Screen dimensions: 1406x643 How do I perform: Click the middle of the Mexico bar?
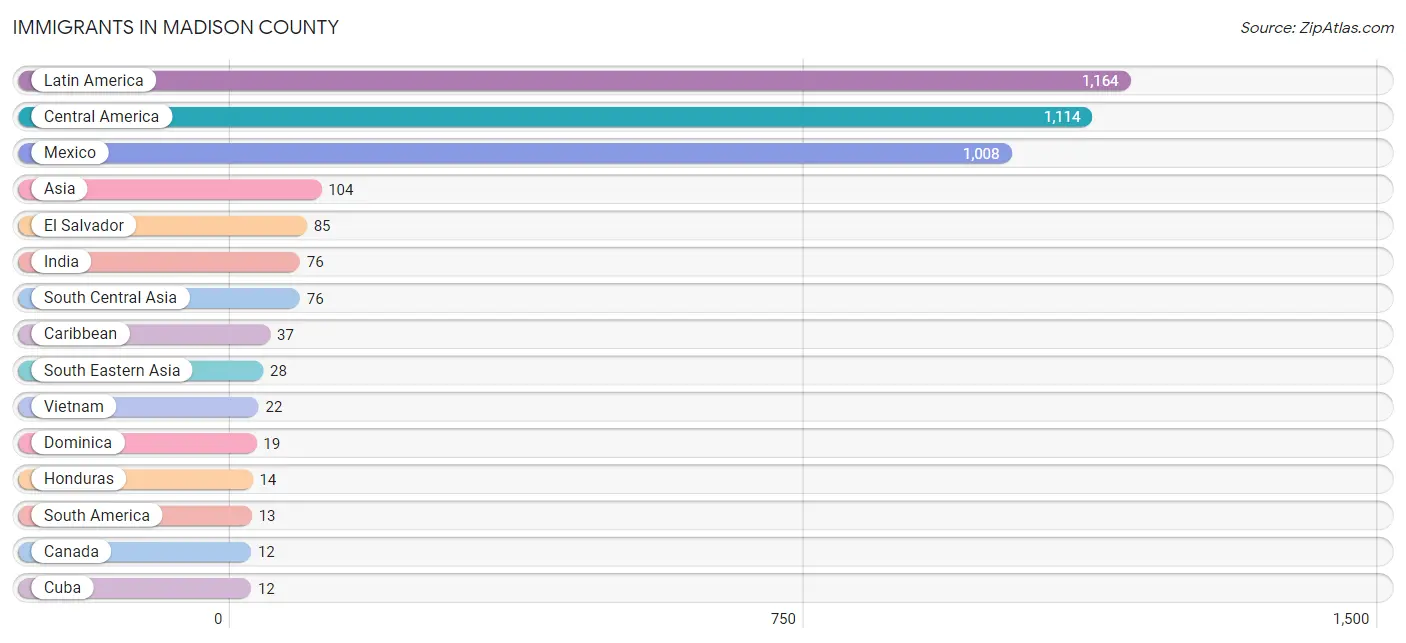pyautogui.click(x=515, y=153)
